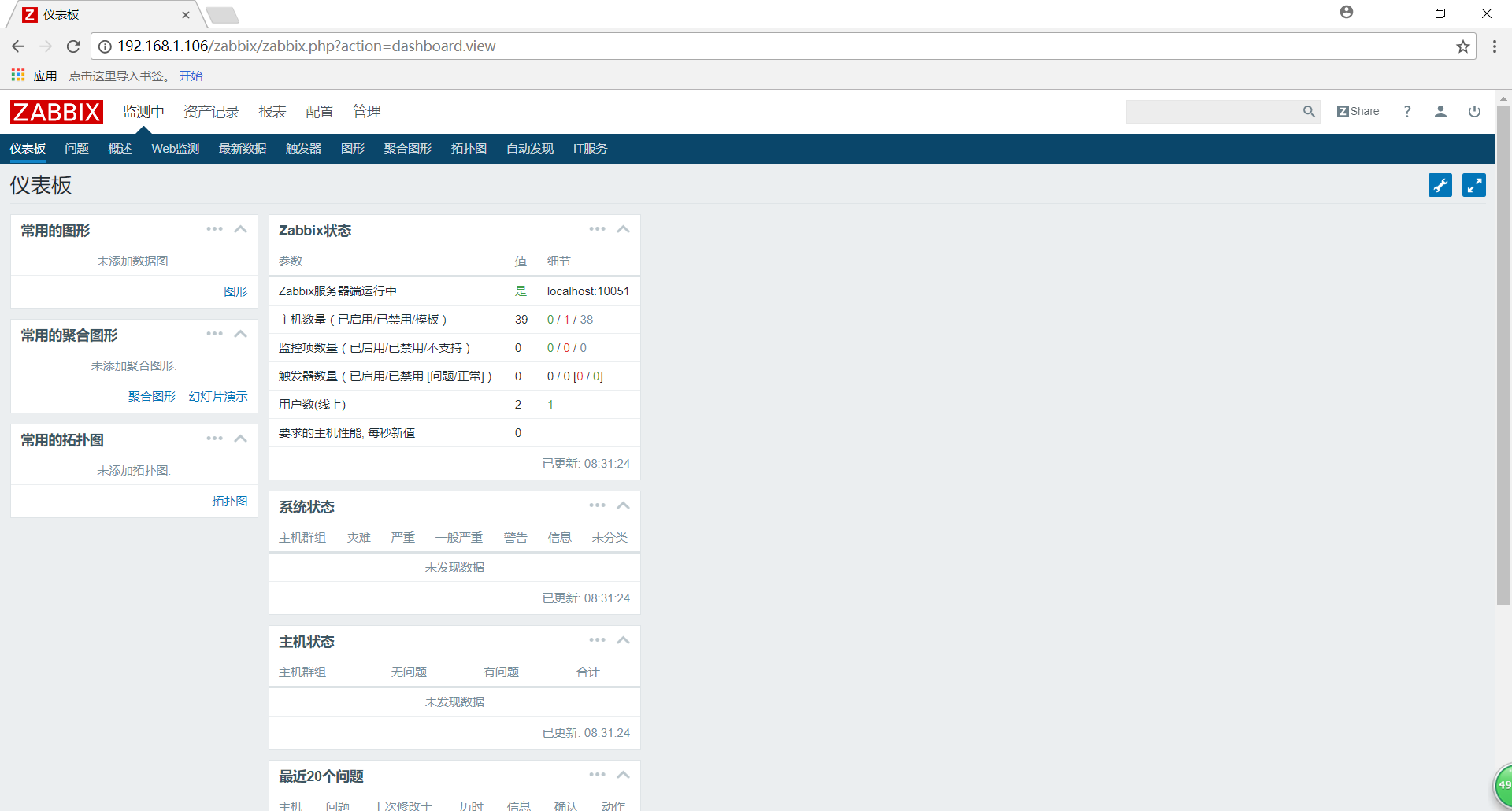Collapse the 主机状态 widget
The image size is (1512, 811).
624,640
